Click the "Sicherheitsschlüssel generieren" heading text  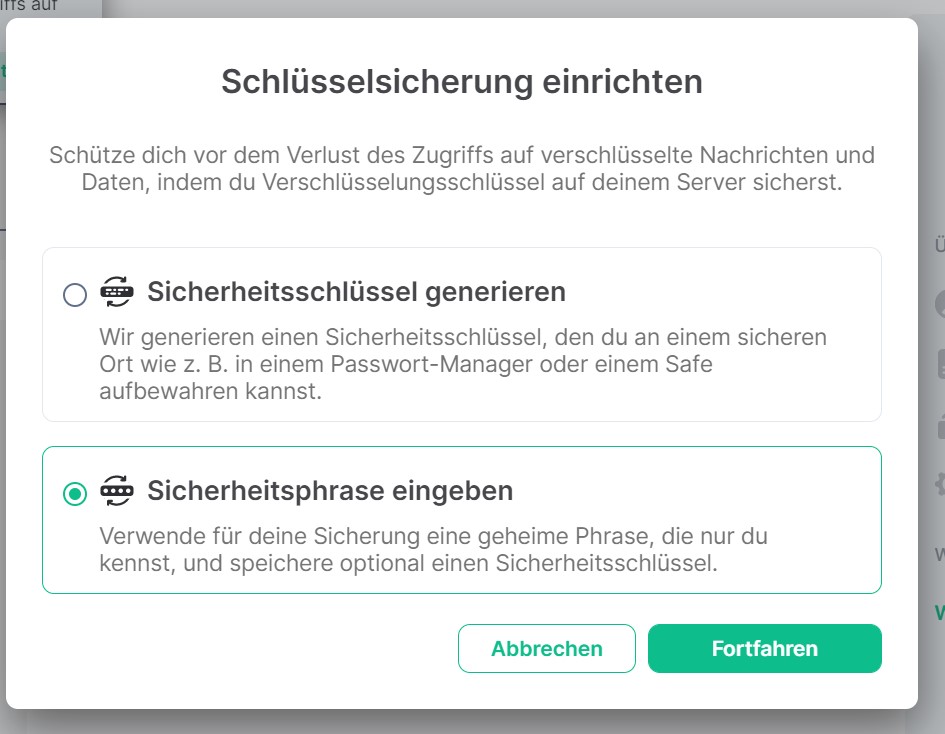[x=356, y=292]
